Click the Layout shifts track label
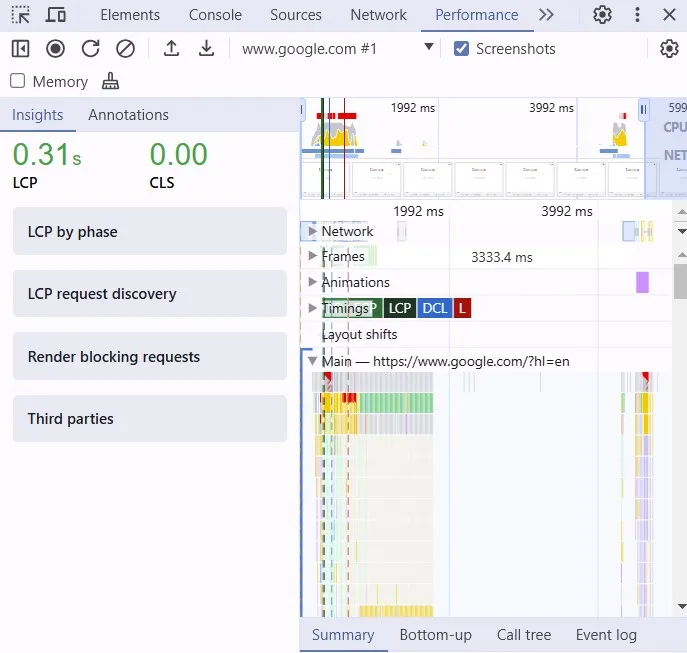Viewport: 687px width, 653px height. pos(359,334)
